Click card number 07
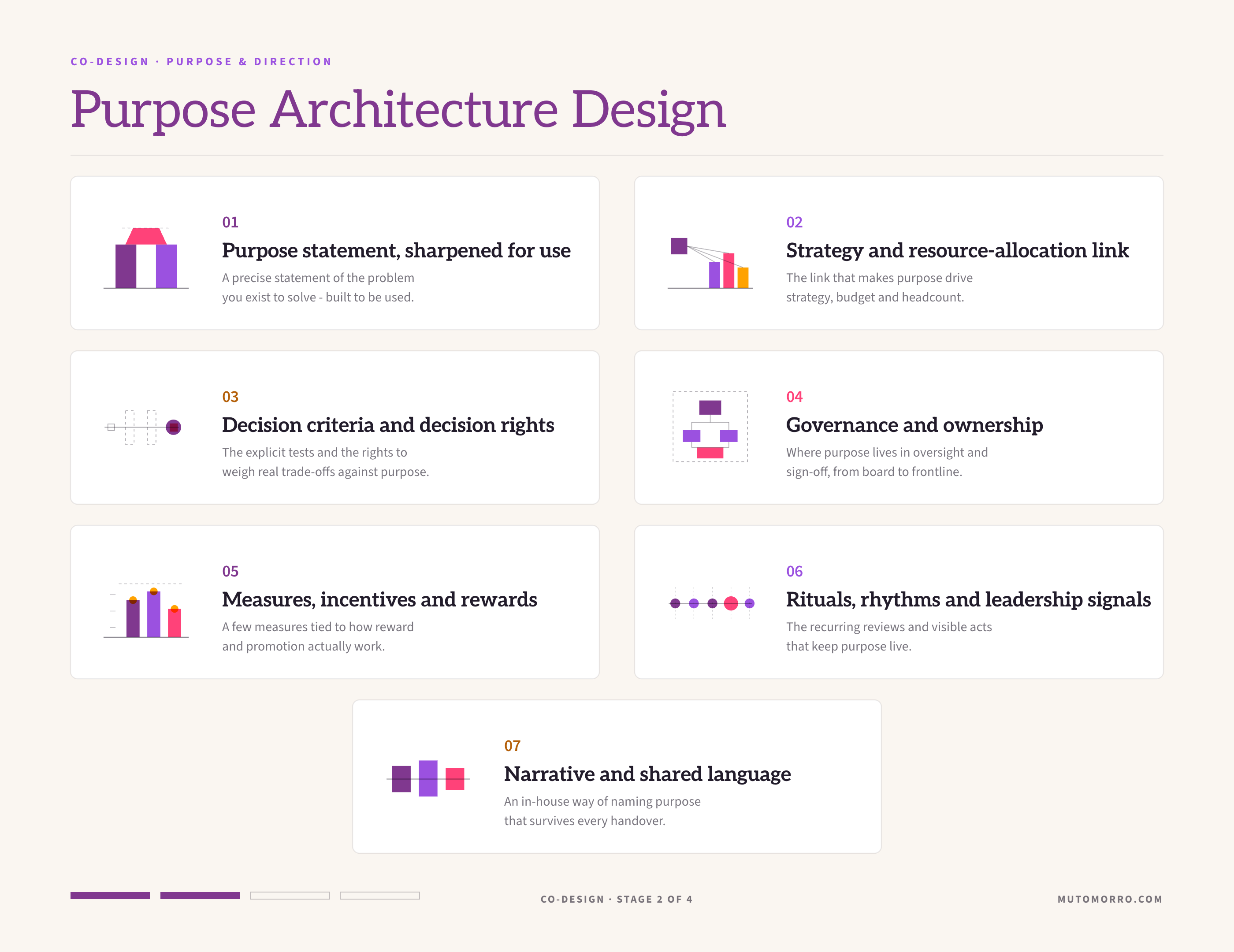The image size is (1234, 952). 512,746
